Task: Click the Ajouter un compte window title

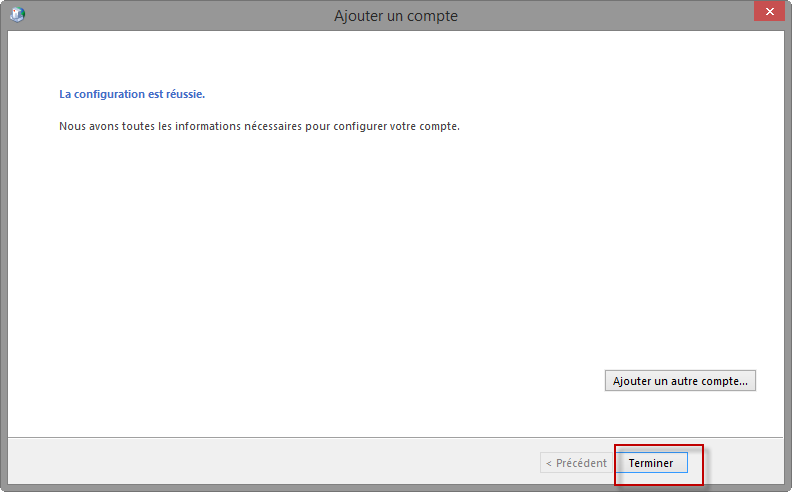Action: [395, 16]
